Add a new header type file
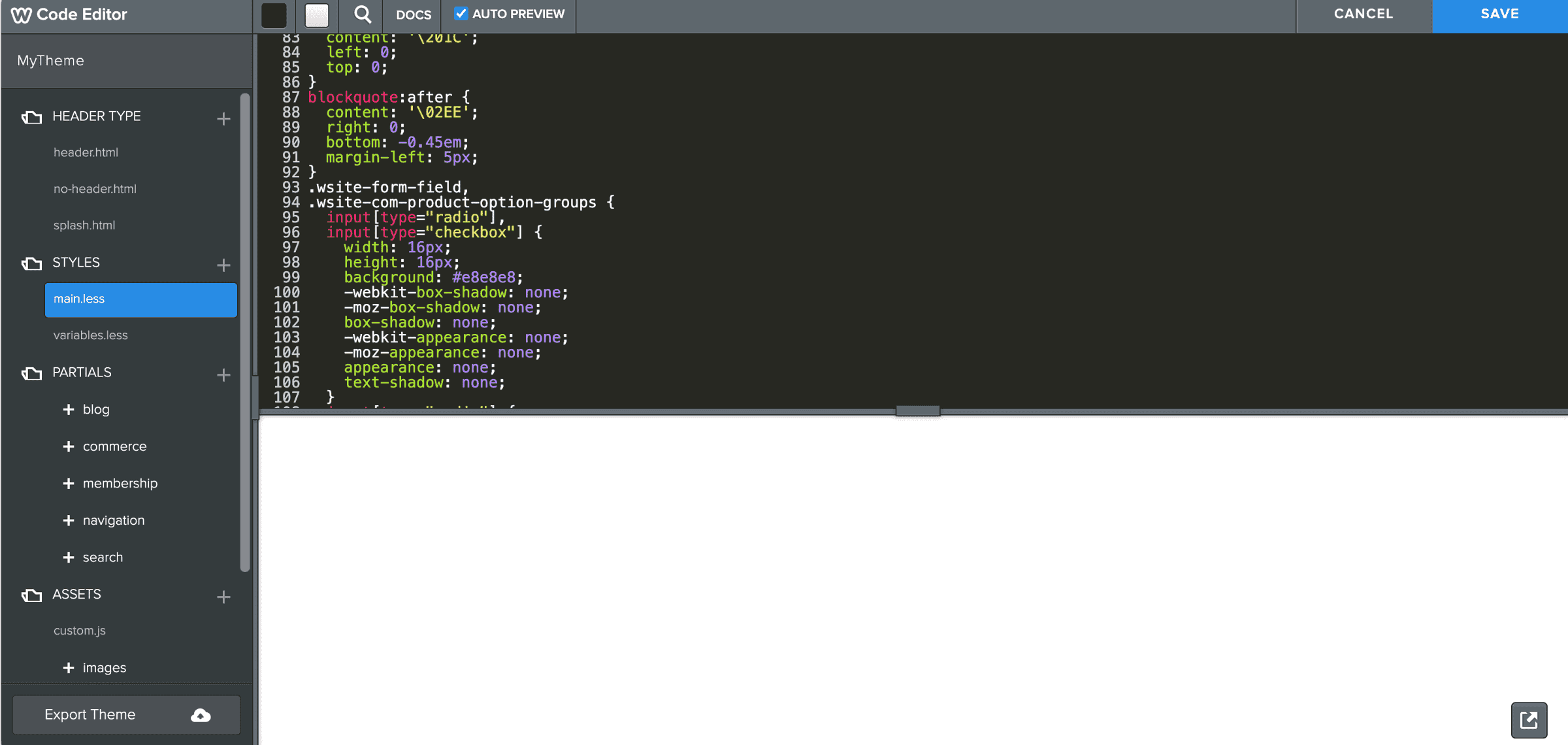 [x=223, y=119]
